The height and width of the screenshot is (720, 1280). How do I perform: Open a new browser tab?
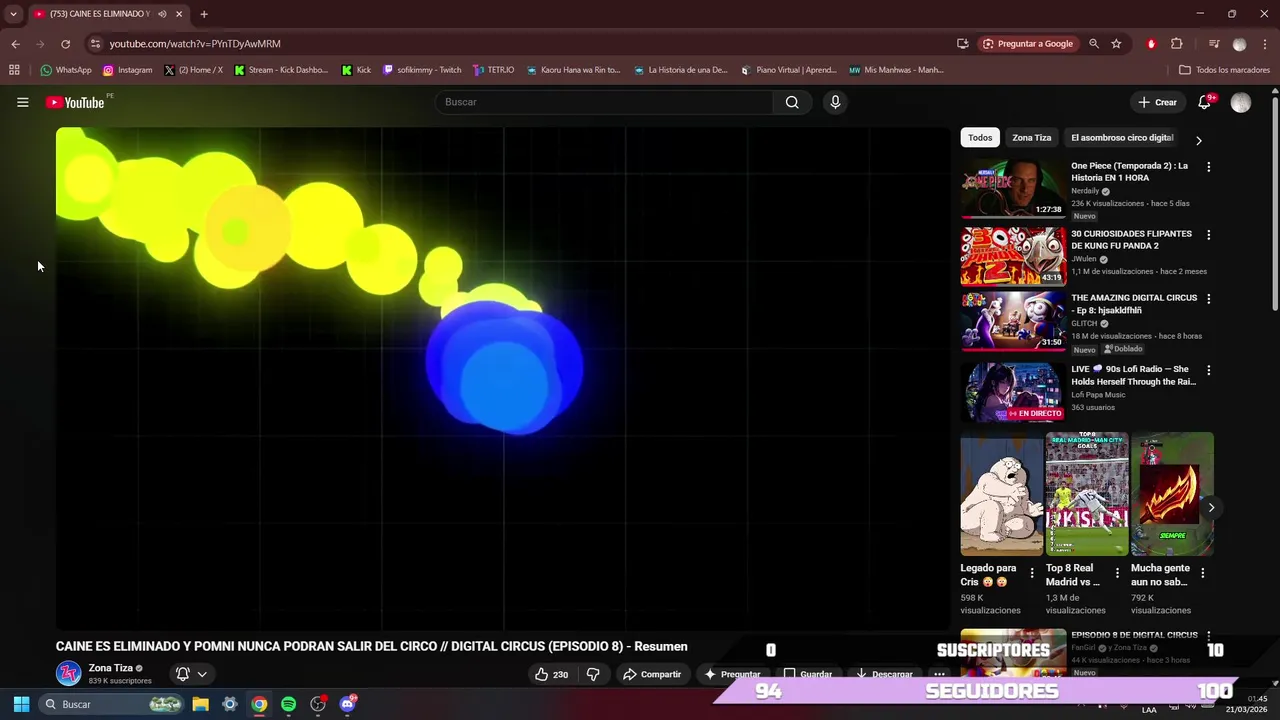pos(204,14)
